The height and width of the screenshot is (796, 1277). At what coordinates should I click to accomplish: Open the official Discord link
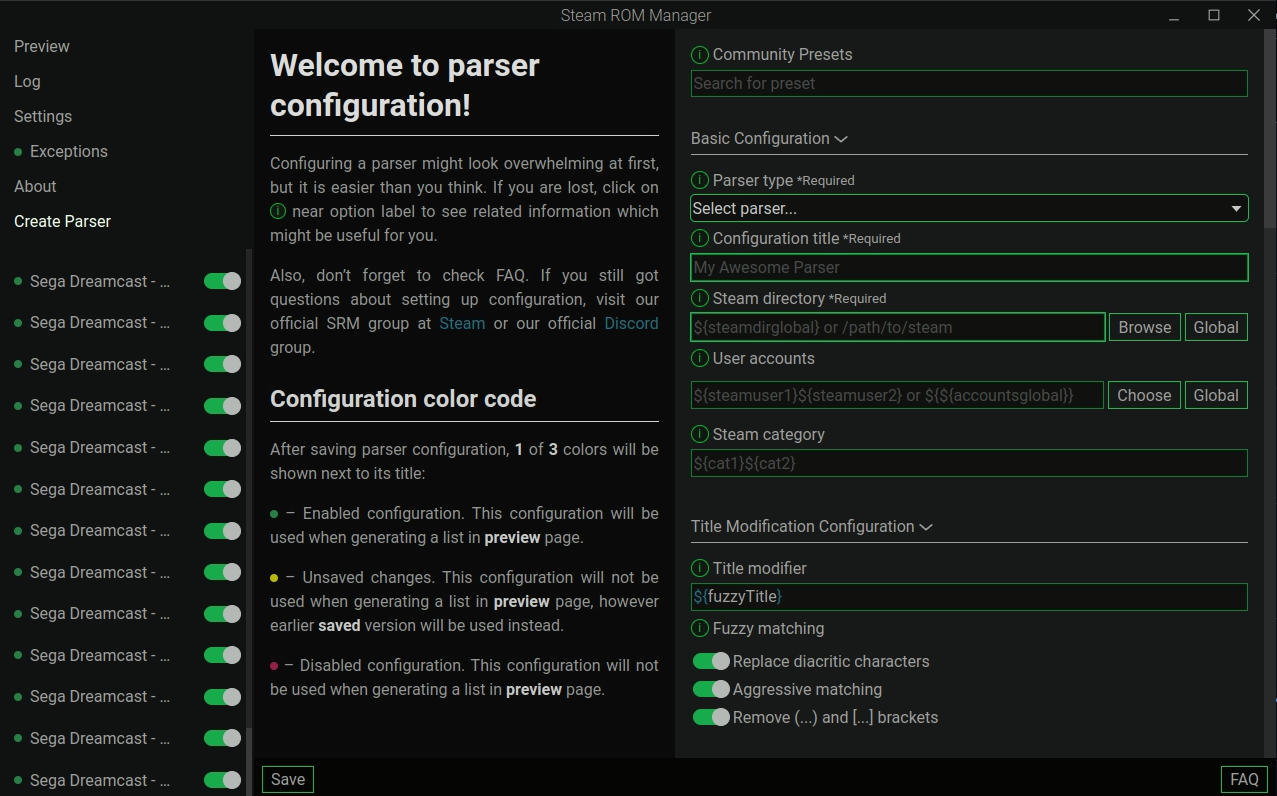pyautogui.click(x=632, y=323)
